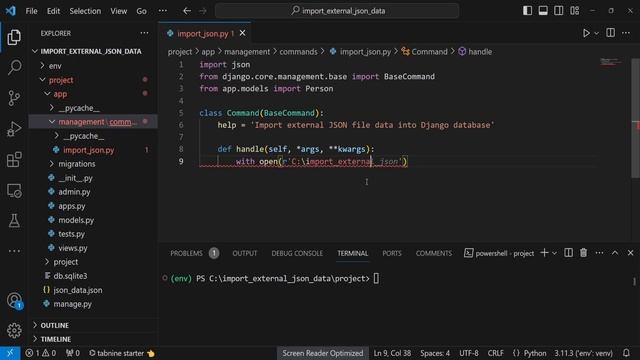Toggle the bottom panel visibility

(x=543, y=11)
